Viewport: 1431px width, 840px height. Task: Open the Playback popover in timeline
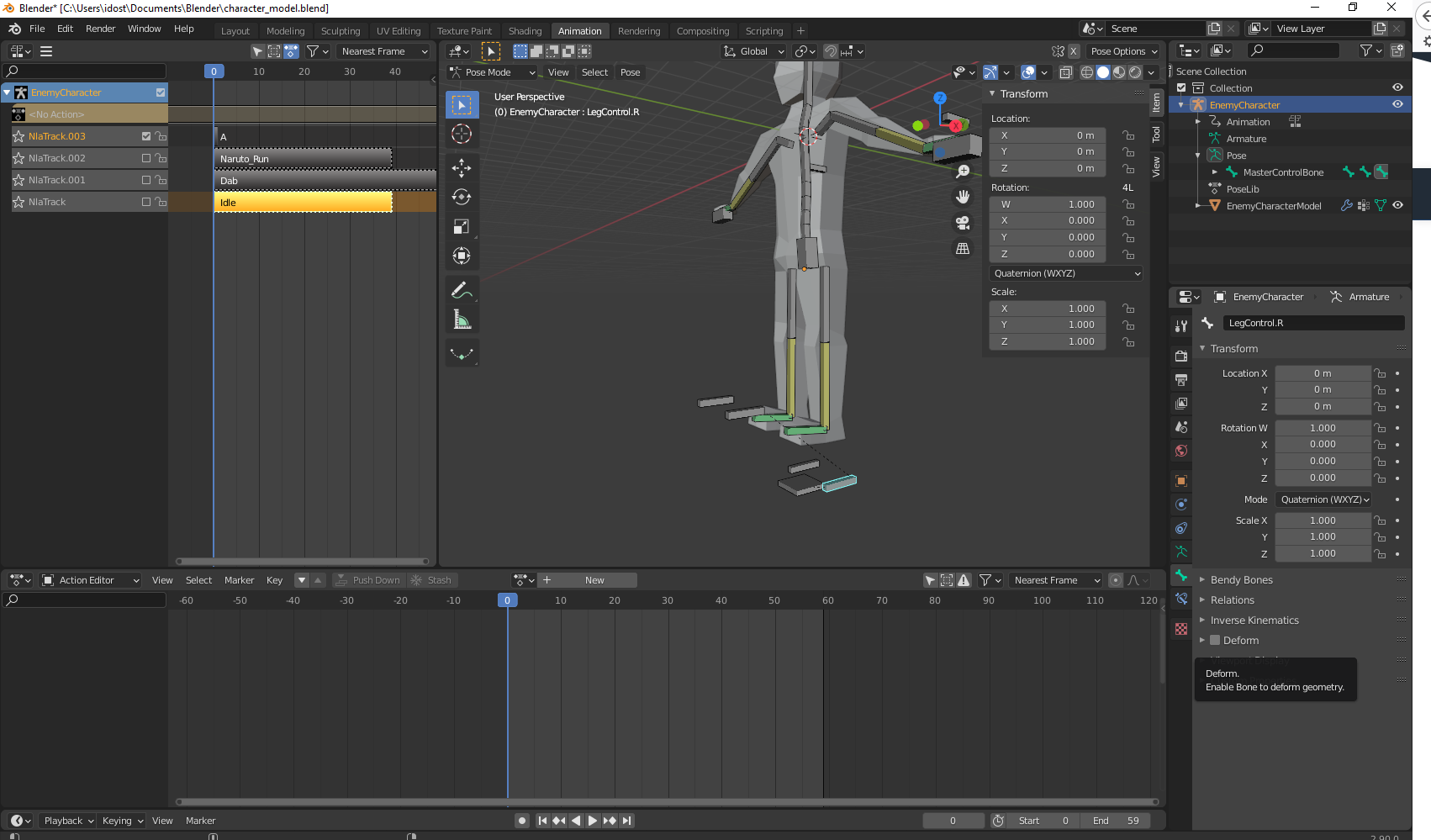(x=68, y=821)
